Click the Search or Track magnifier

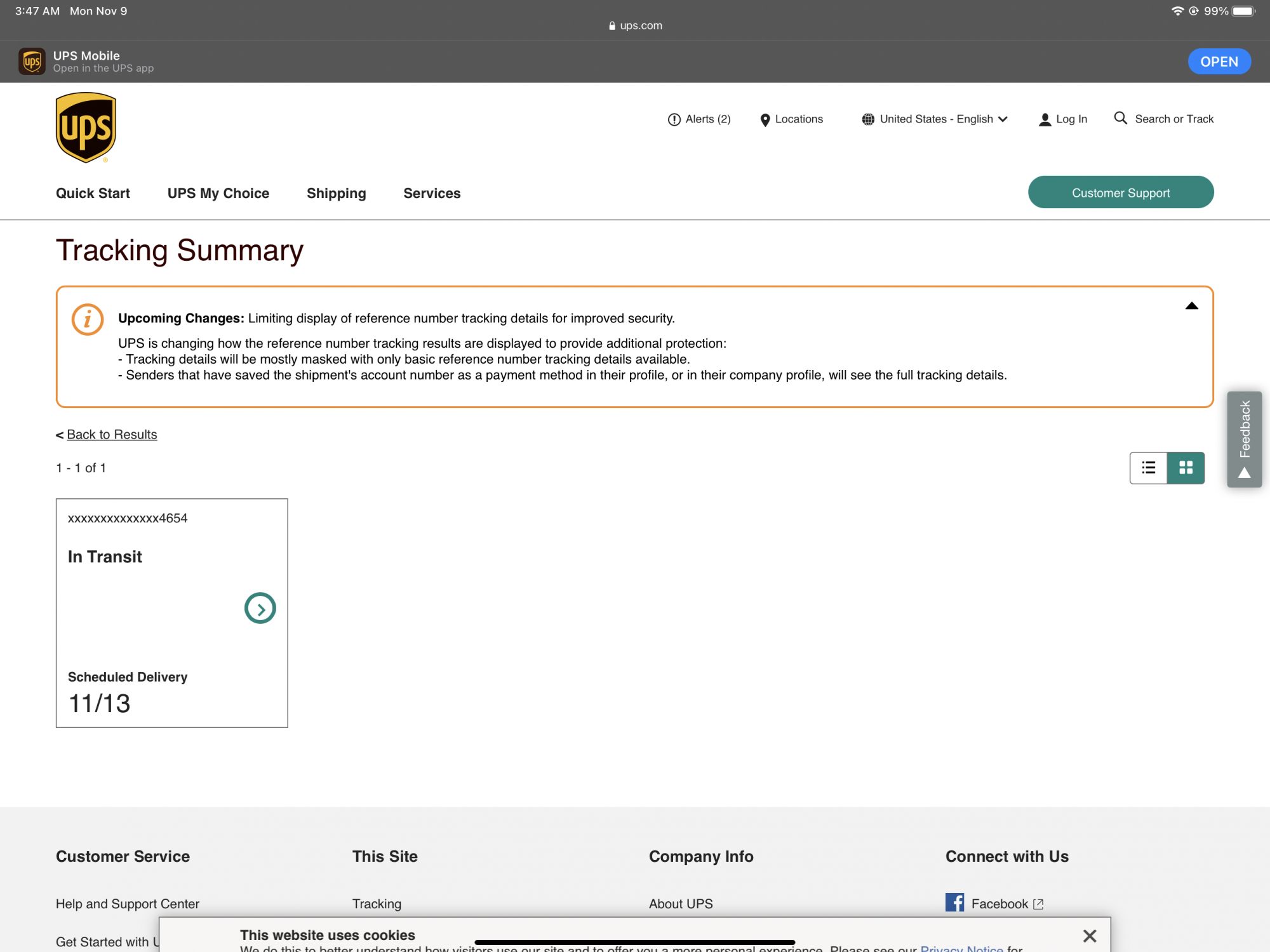click(1121, 119)
